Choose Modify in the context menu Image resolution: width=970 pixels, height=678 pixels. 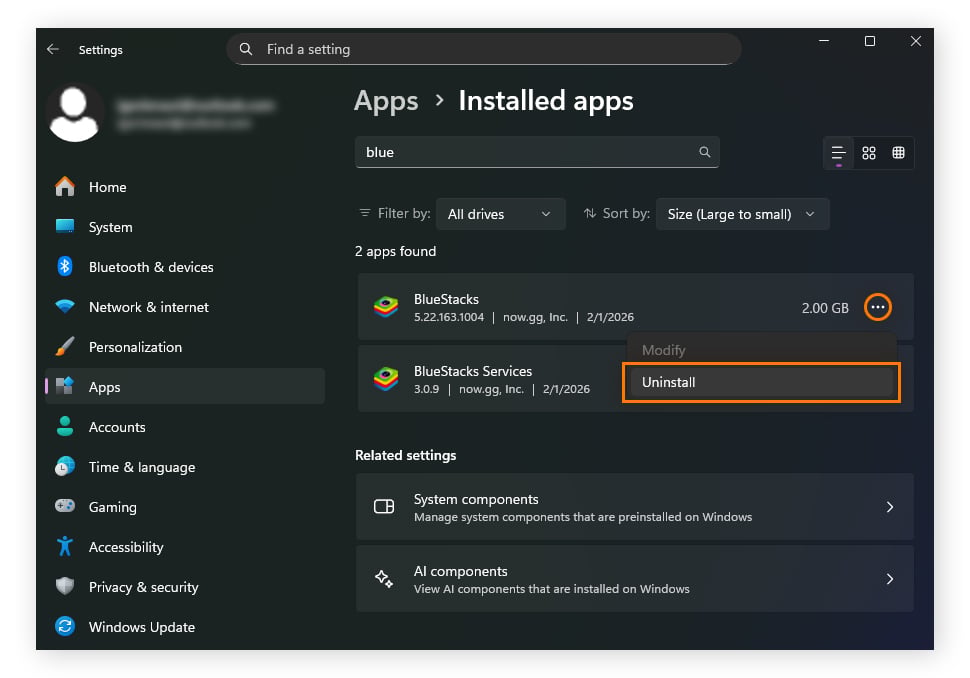[x=762, y=350]
